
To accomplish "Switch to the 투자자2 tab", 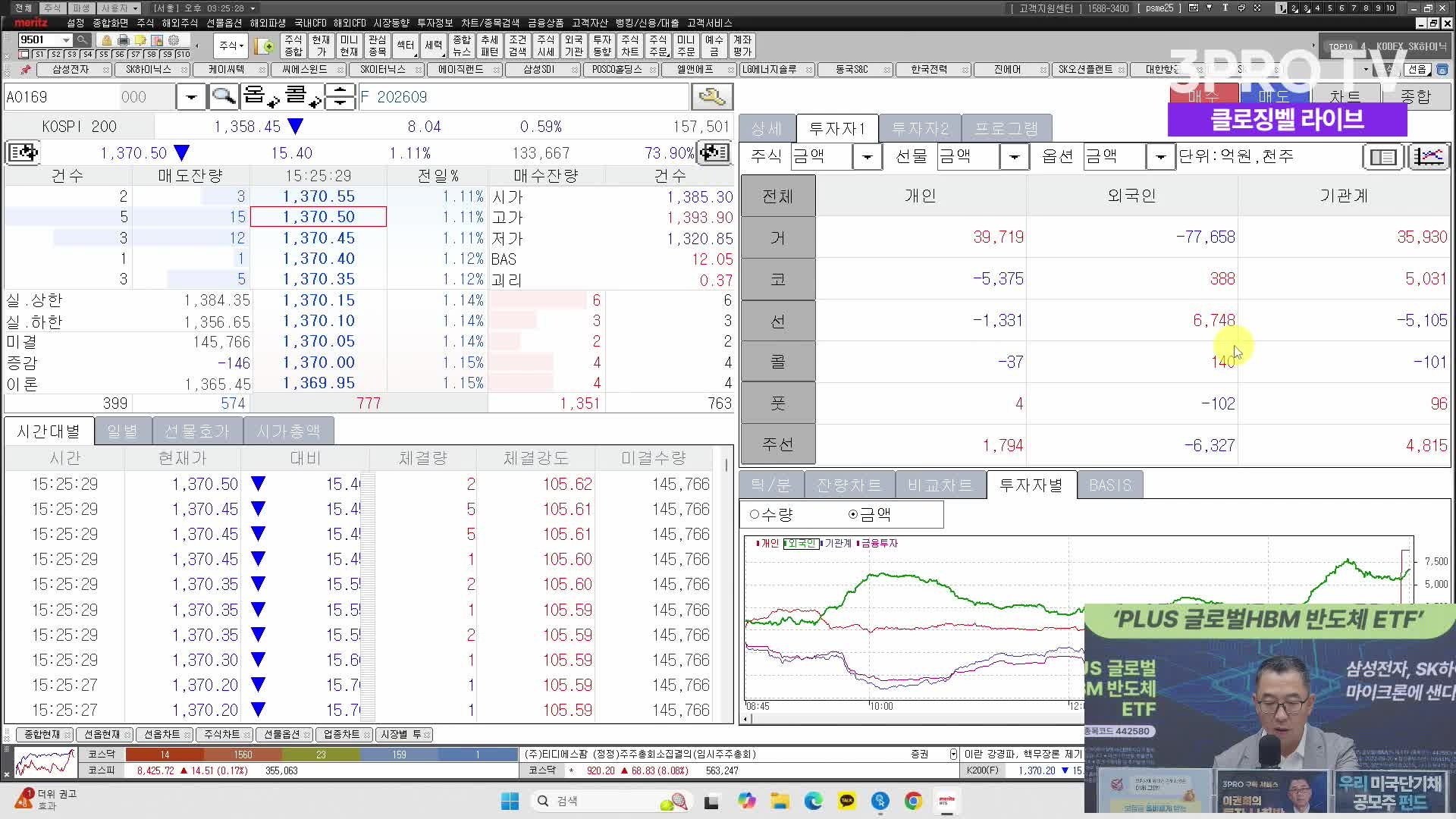I will click(920, 128).
